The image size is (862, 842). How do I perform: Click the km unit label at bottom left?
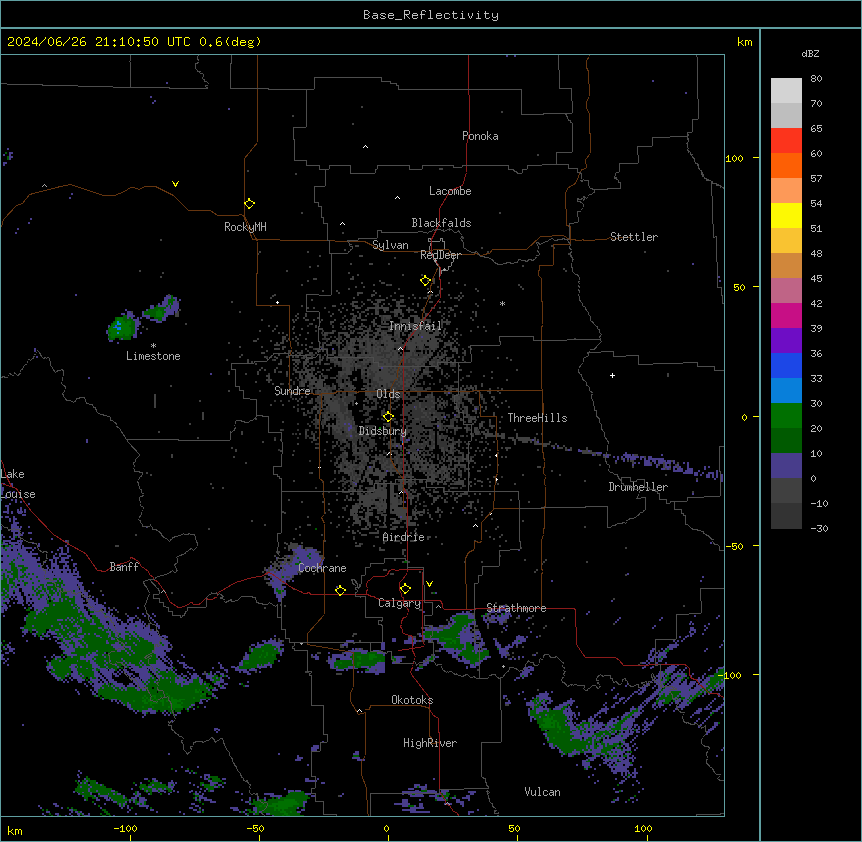tap(15, 831)
